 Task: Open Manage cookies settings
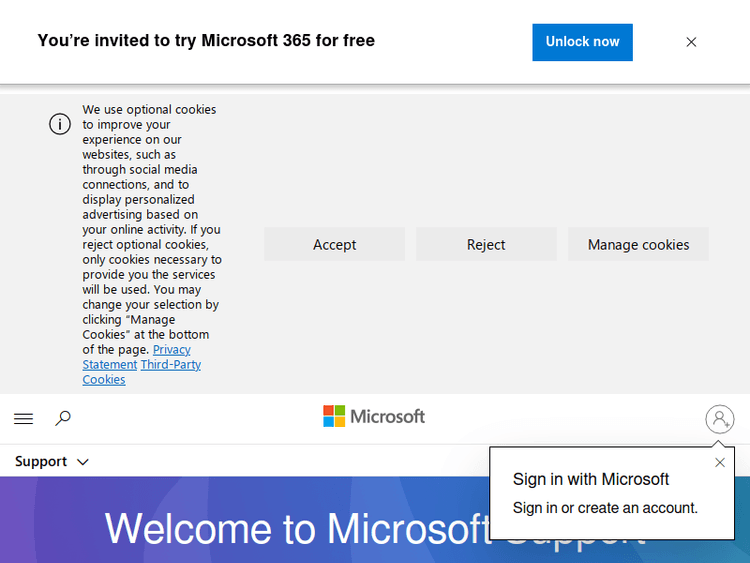point(638,245)
